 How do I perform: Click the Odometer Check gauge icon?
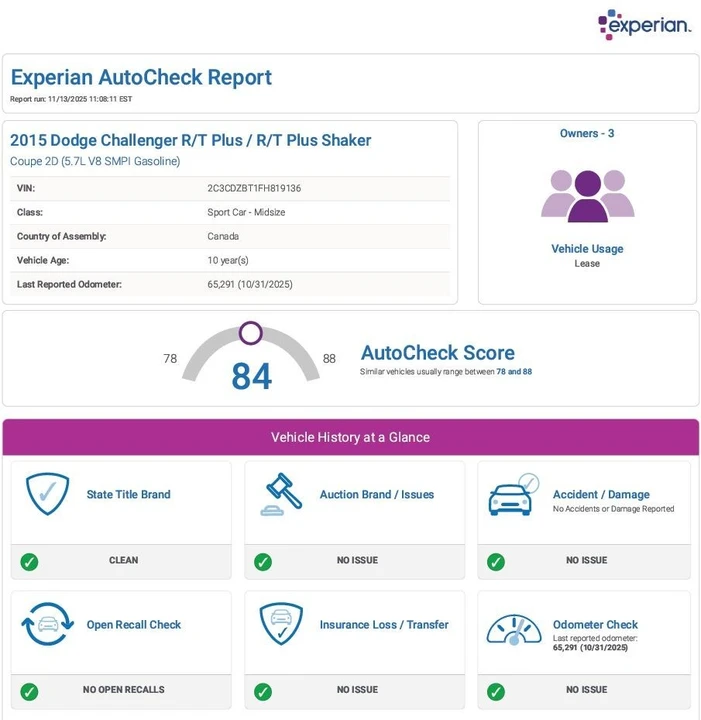(514, 630)
